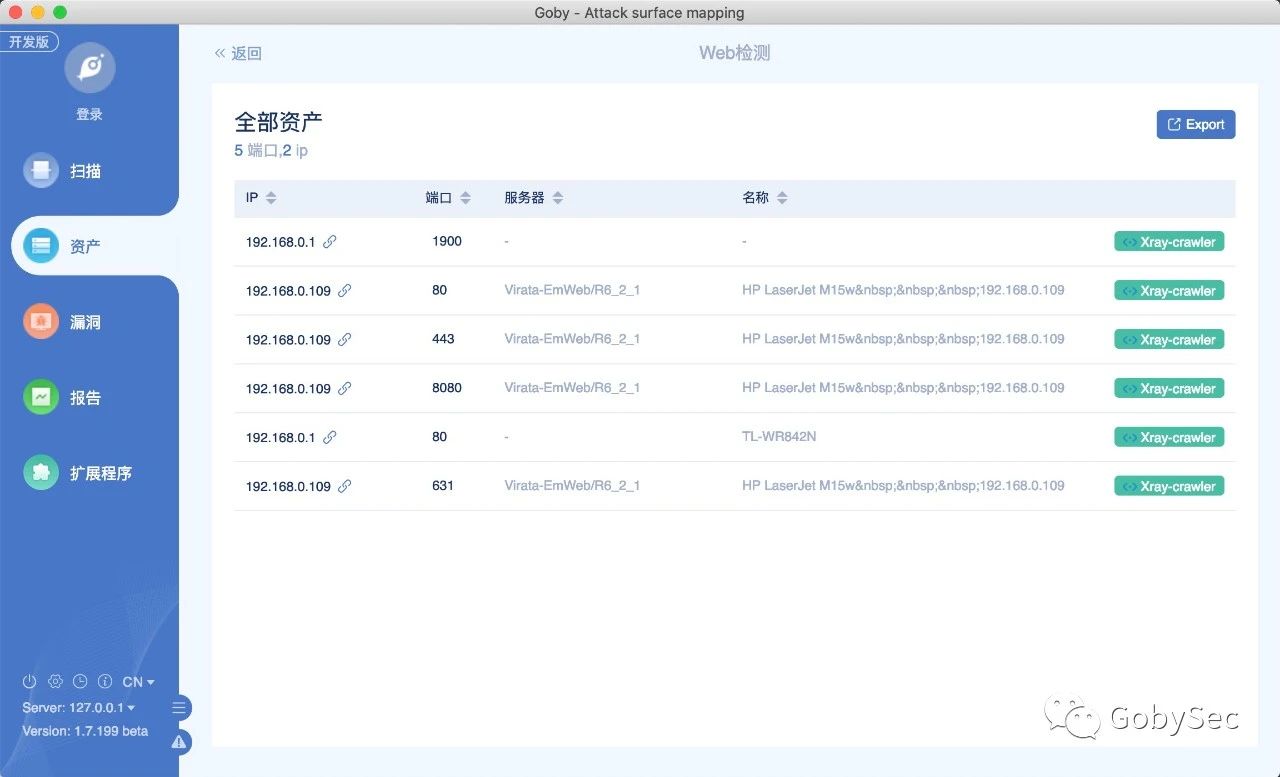1280x777 pixels.
Task: Click the port value 8080
Action: (x=447, y=388)
